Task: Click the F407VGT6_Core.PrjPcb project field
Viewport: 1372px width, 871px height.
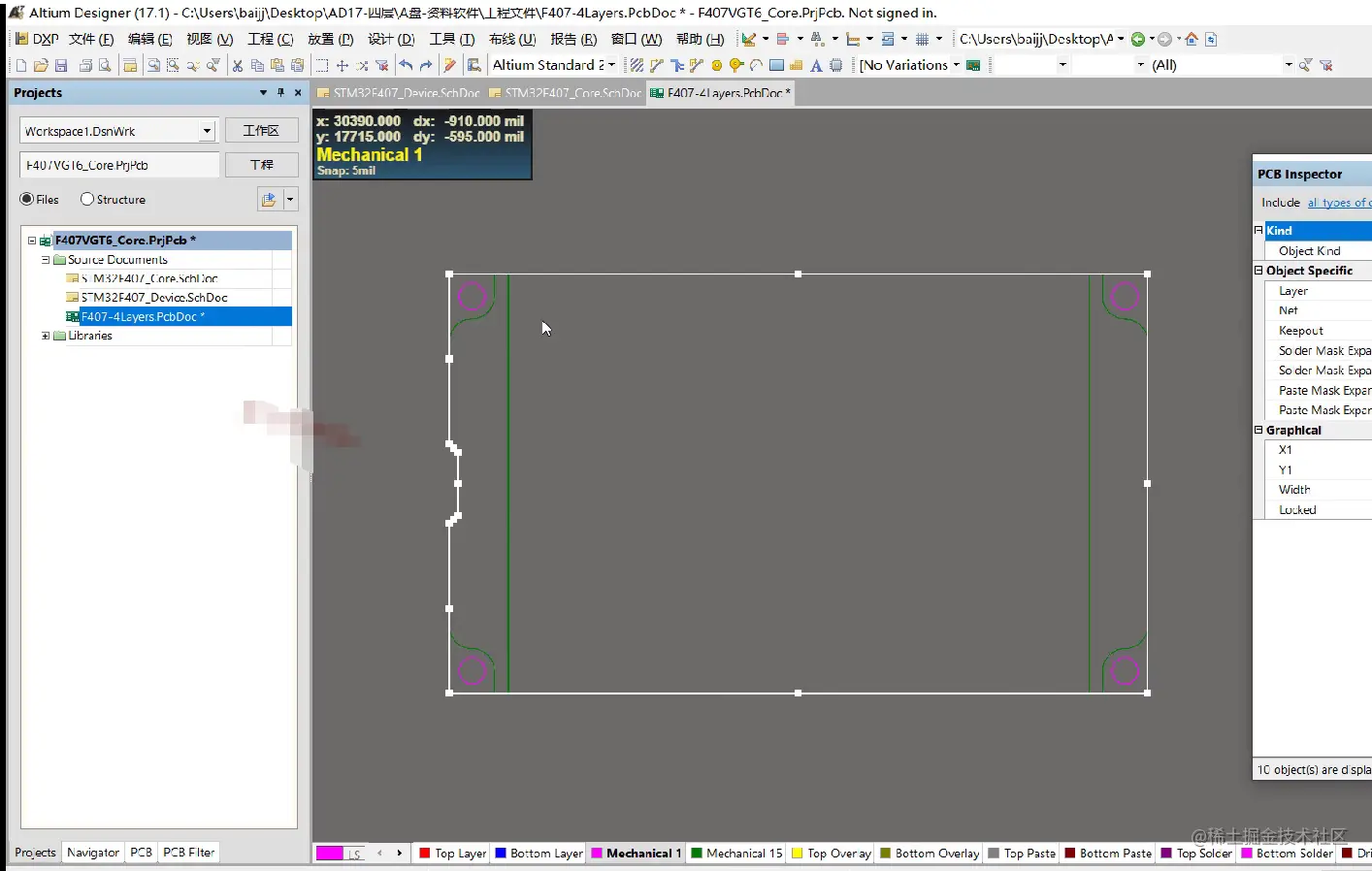Action: tap(119, 165)
